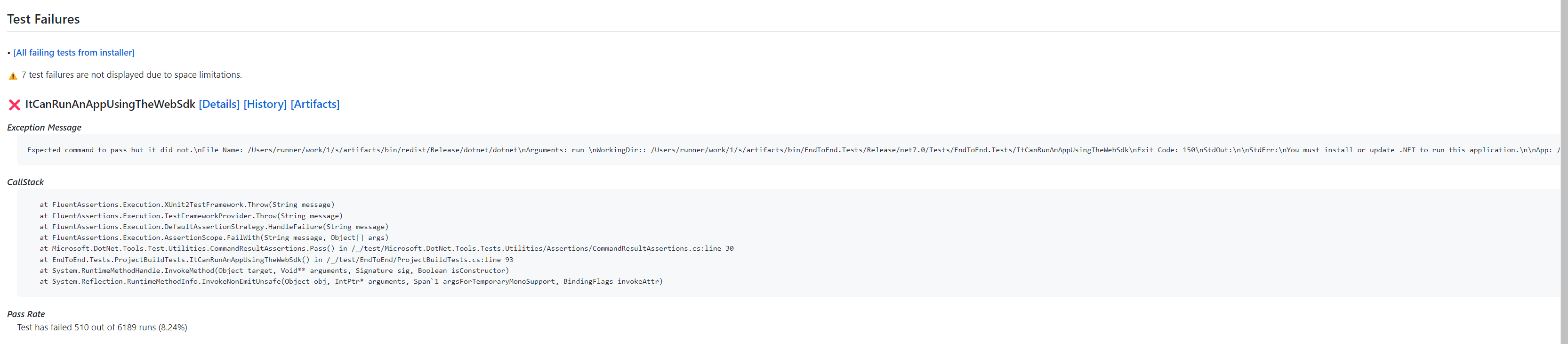Click the exception message text block
Screen dimensions: 1568x344
(609, 150)
